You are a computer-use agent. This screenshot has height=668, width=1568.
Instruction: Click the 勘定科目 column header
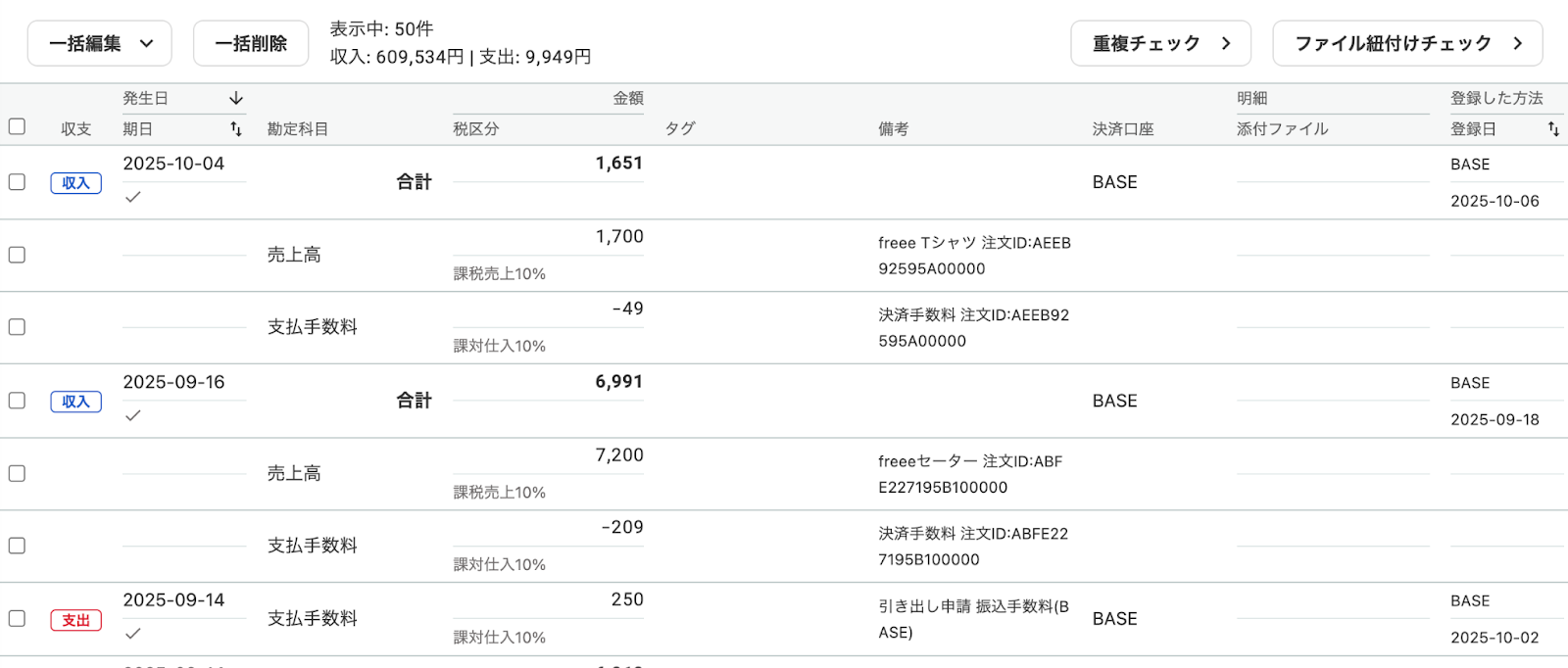point(298,129)
